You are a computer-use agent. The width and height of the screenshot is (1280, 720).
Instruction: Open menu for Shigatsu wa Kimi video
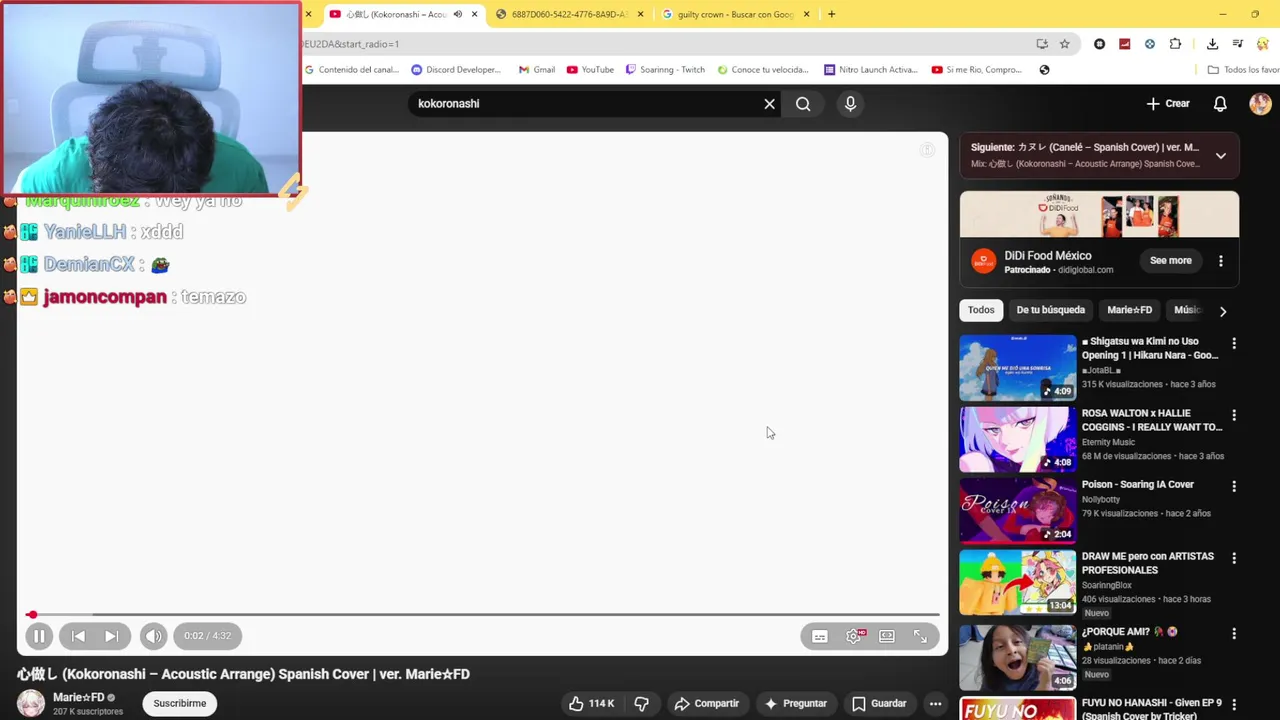pyautogui.click(x=1234, y=343)
